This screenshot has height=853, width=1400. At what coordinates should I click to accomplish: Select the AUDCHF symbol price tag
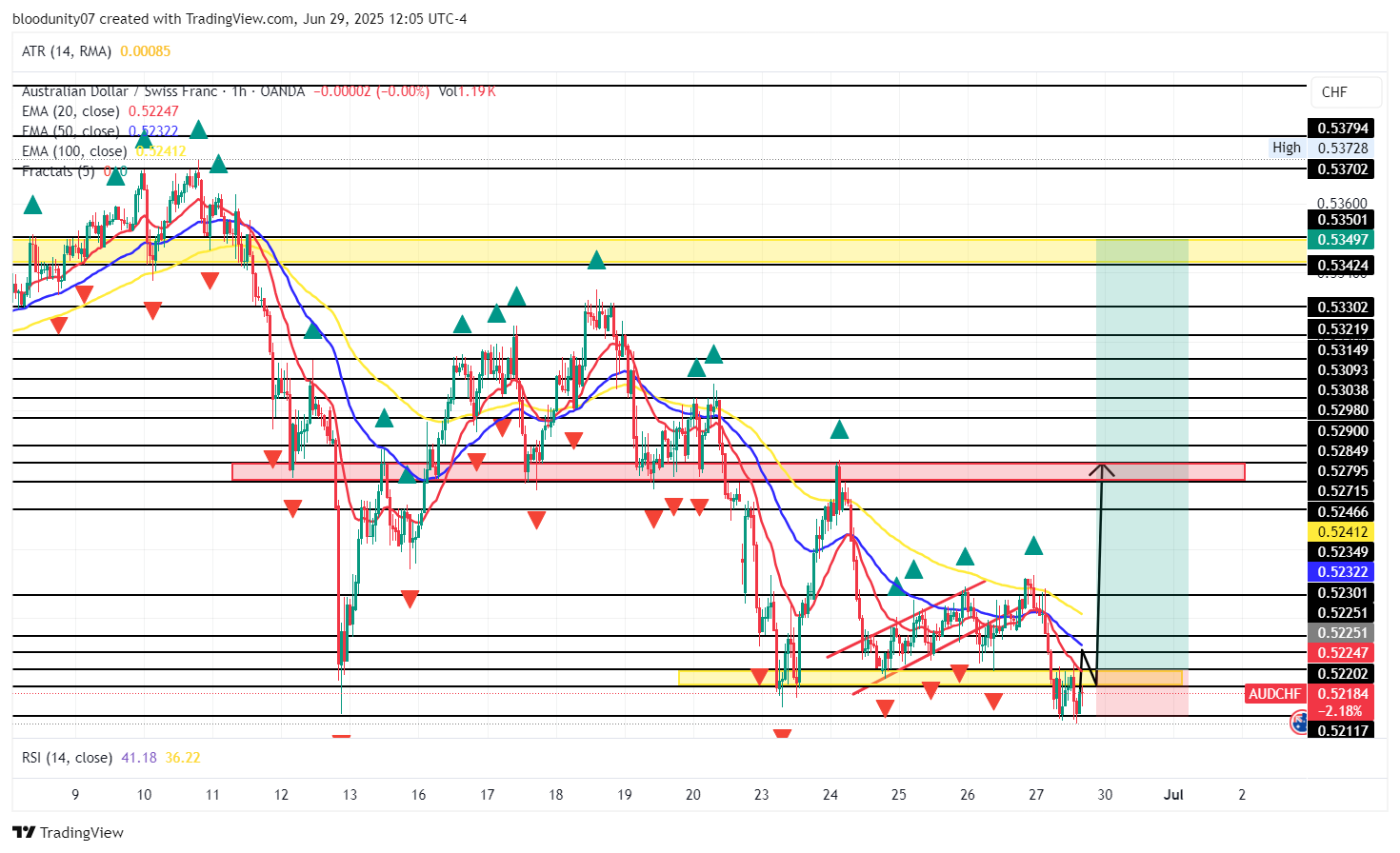click(1274, 694)
